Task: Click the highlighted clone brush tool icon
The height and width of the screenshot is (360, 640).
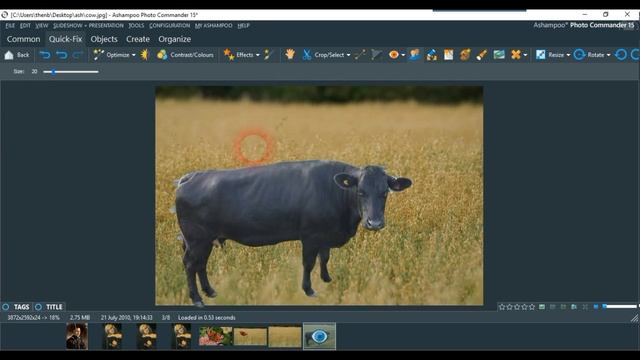Action: coord(415,55)
